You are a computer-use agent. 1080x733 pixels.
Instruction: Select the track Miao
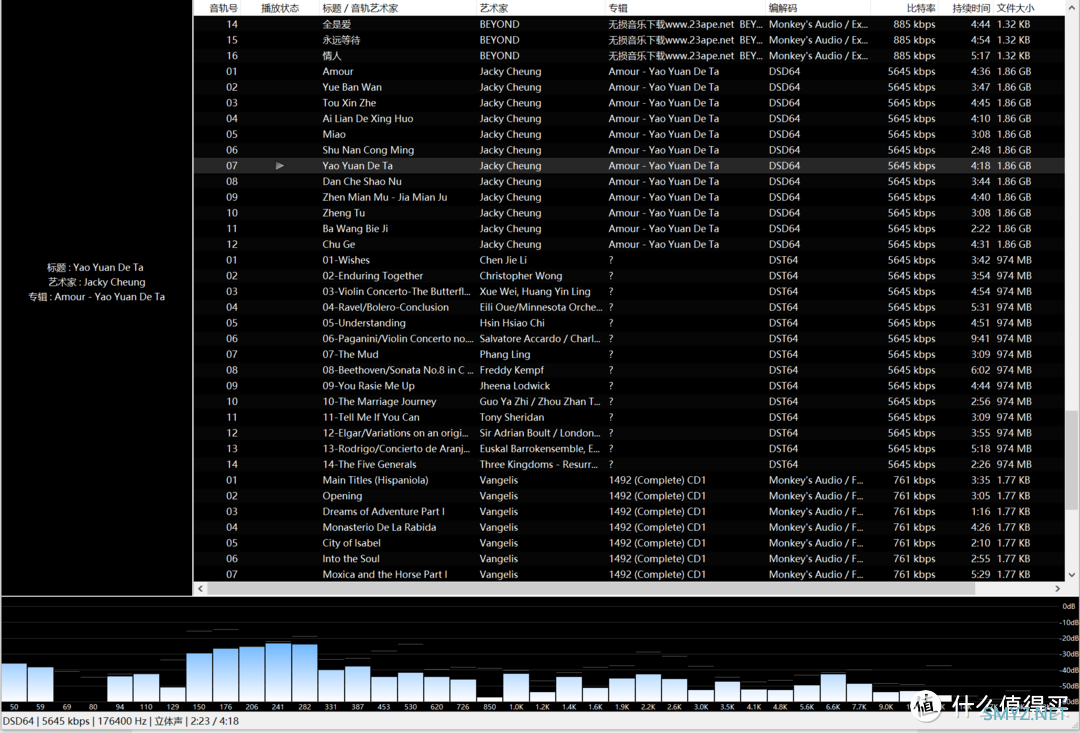coord(334,134)
